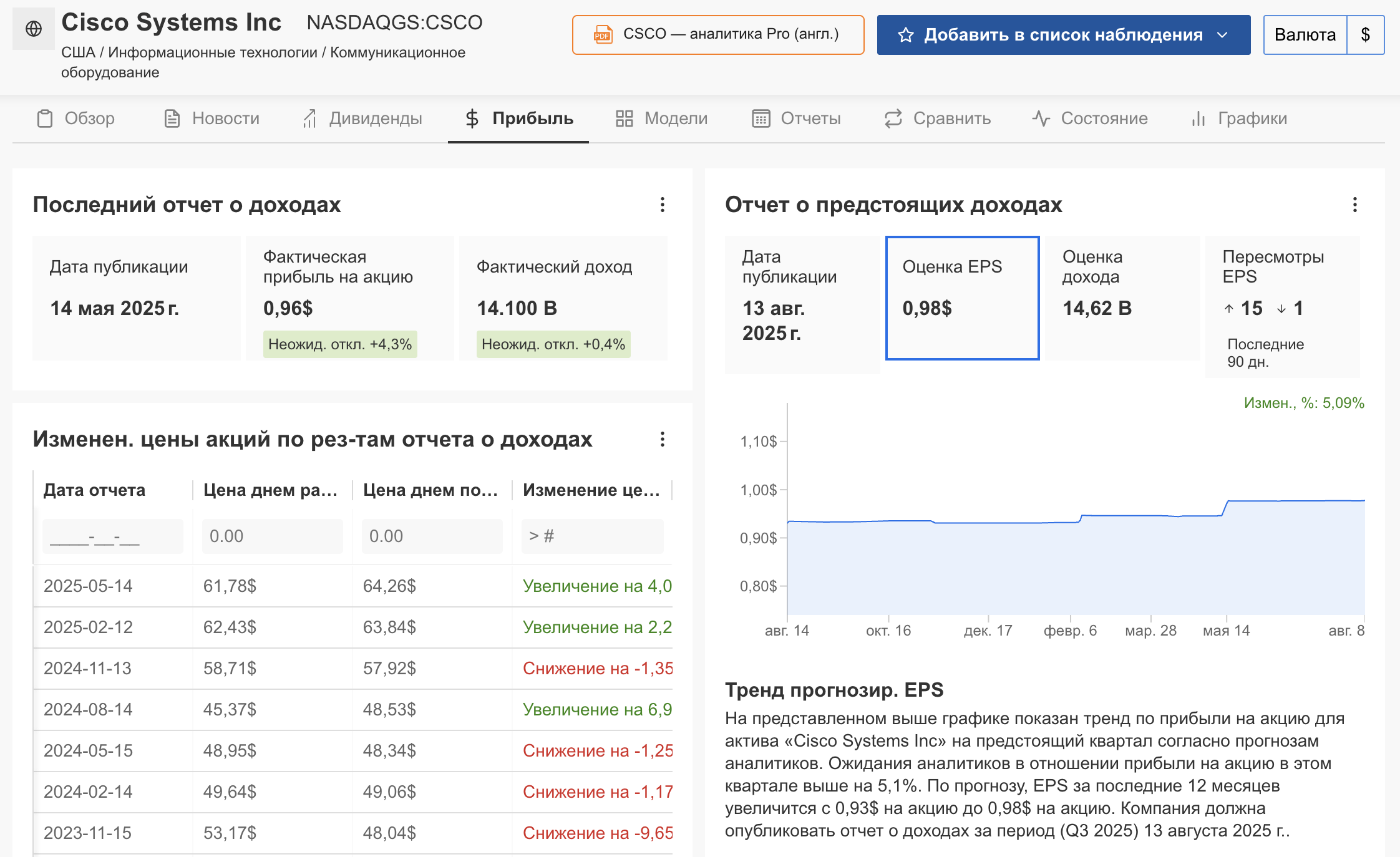Click the PDF icon in CSCO Pro button
Viewport: 1400px width, 857px height.
click(602, 34)
